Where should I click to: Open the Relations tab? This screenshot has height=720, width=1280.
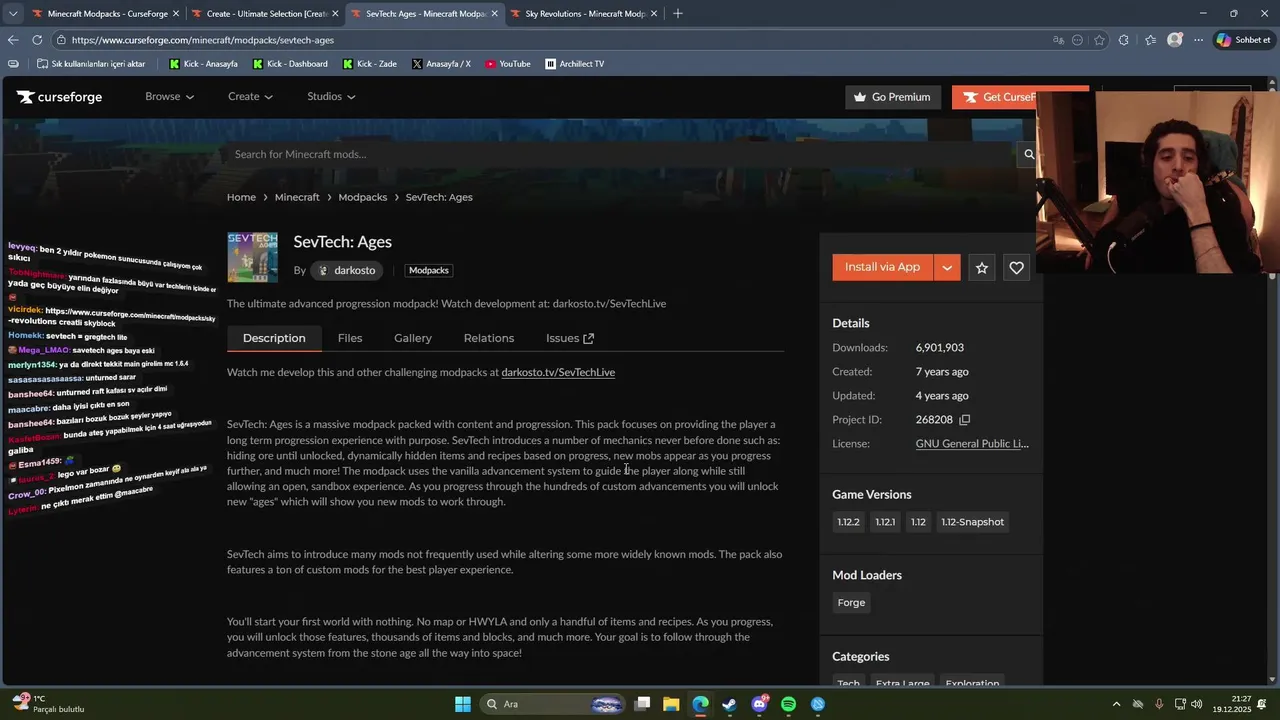pyautogui.click(x=489, y=338)
